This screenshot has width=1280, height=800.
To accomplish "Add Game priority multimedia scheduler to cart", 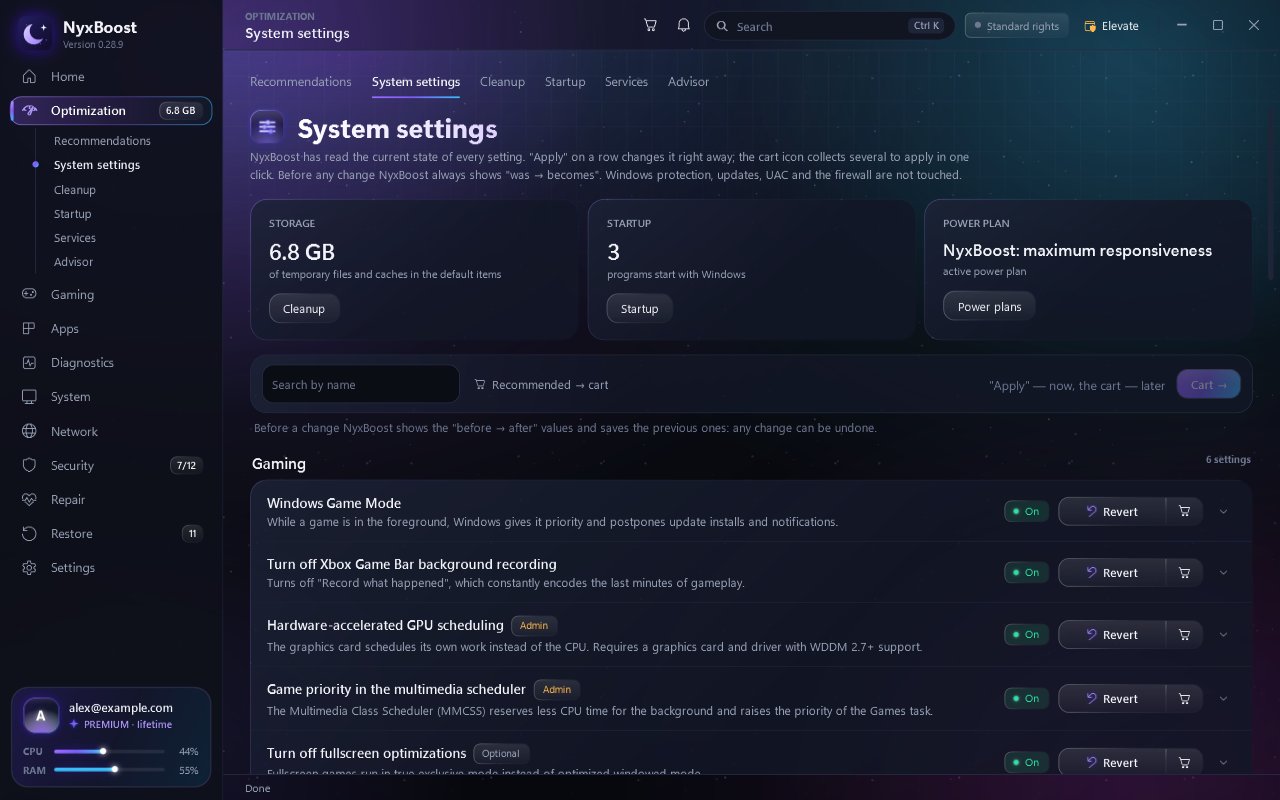I will pos(1185,698).
